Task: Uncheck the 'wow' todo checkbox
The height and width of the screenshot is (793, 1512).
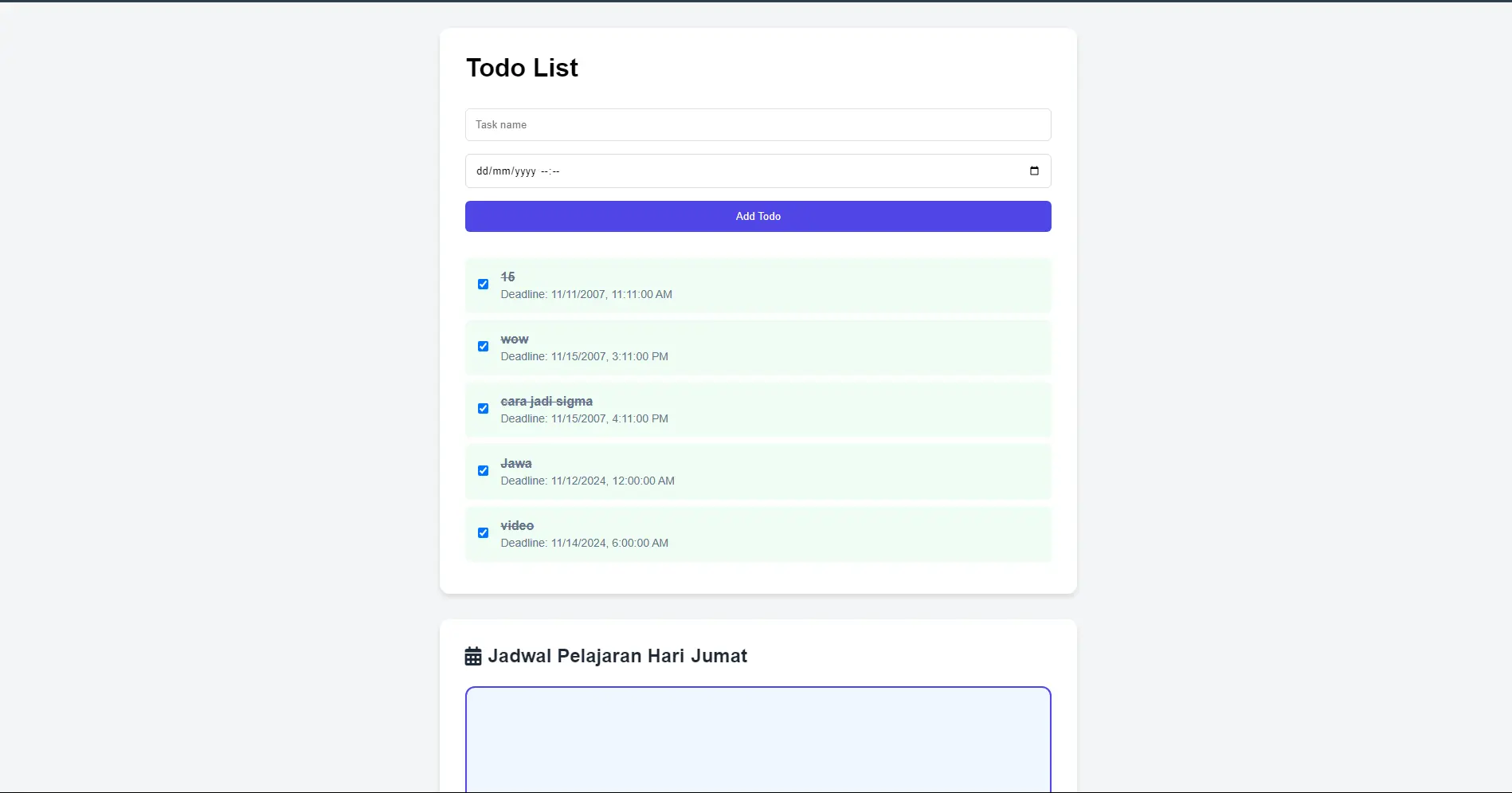Action: tap(483, 346)
